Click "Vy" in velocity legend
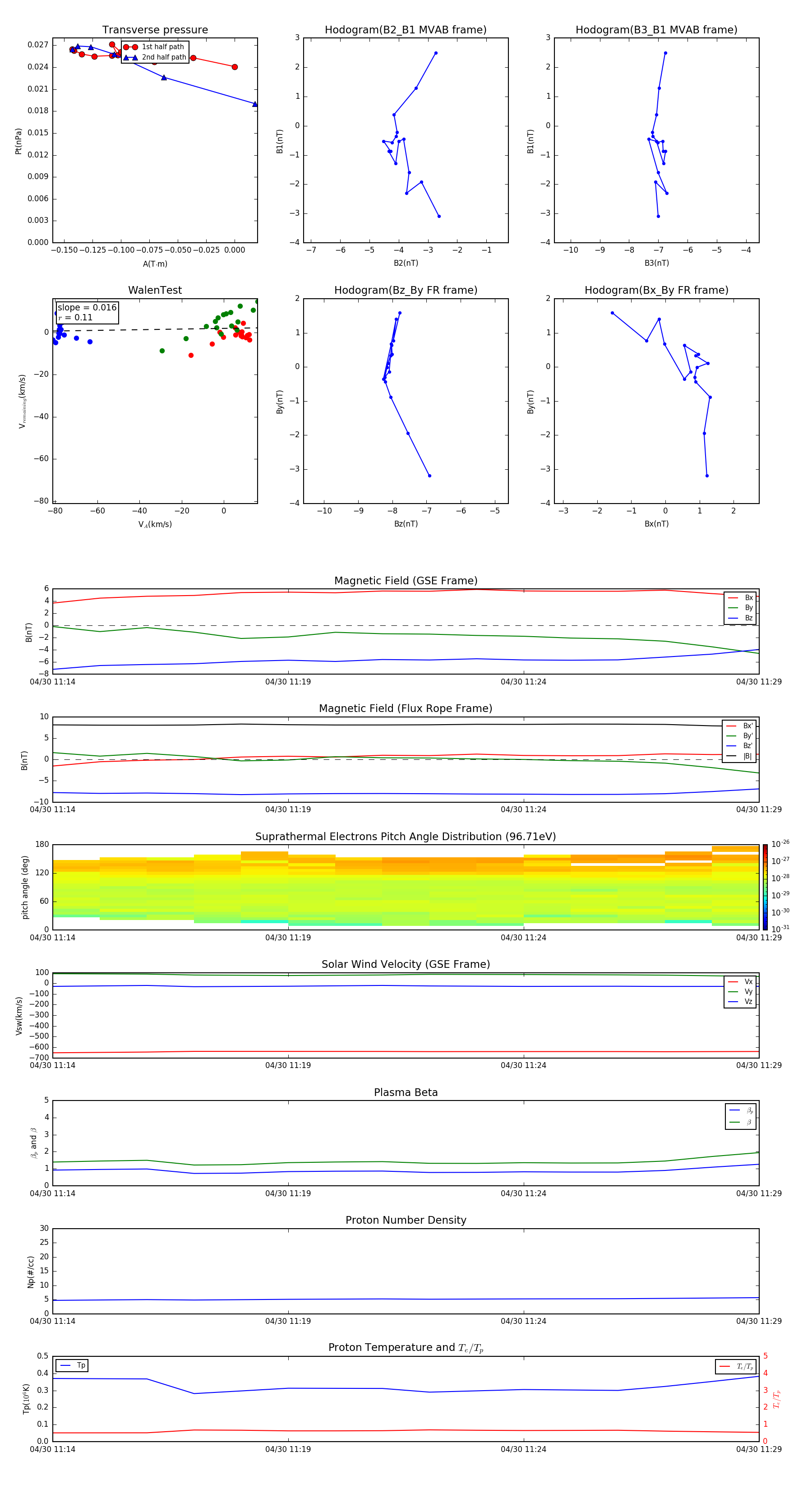Image resolution: width=812 pixels, height=1489 pixels. point(748,991)
